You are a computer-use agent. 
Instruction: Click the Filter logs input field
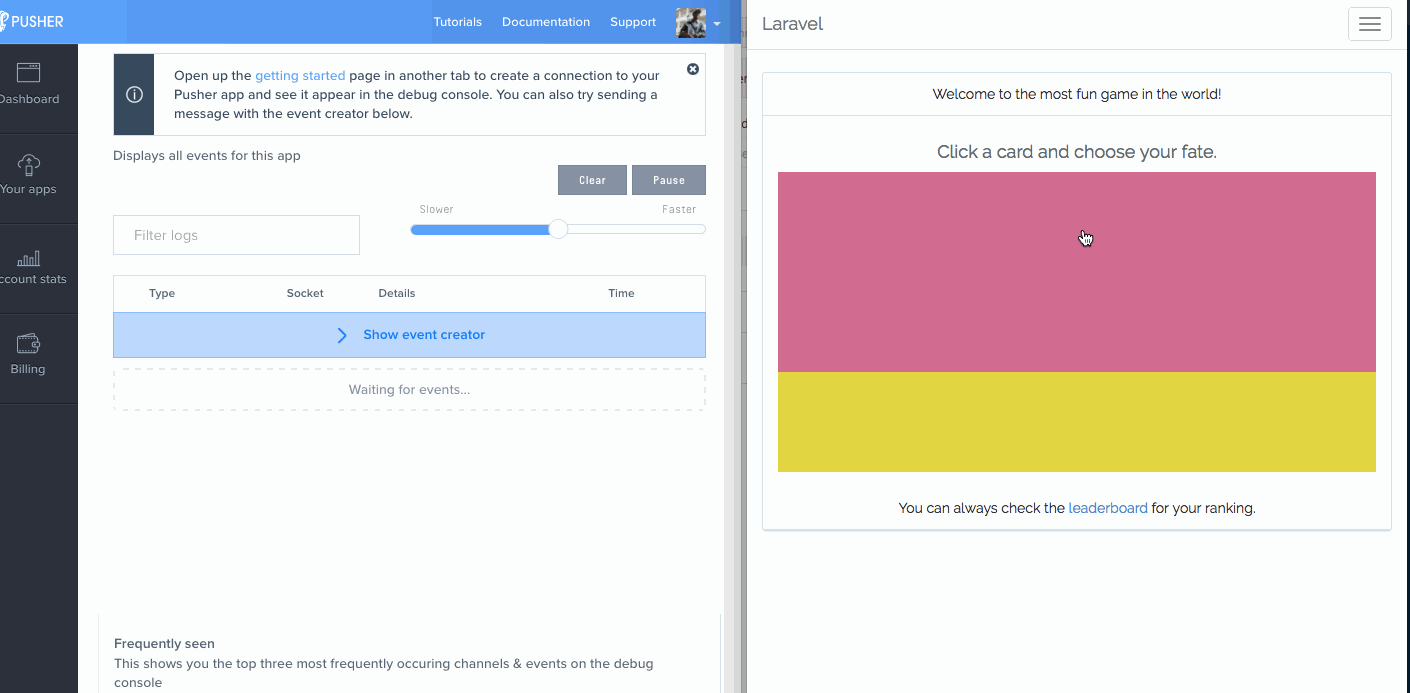pos(236,234)
